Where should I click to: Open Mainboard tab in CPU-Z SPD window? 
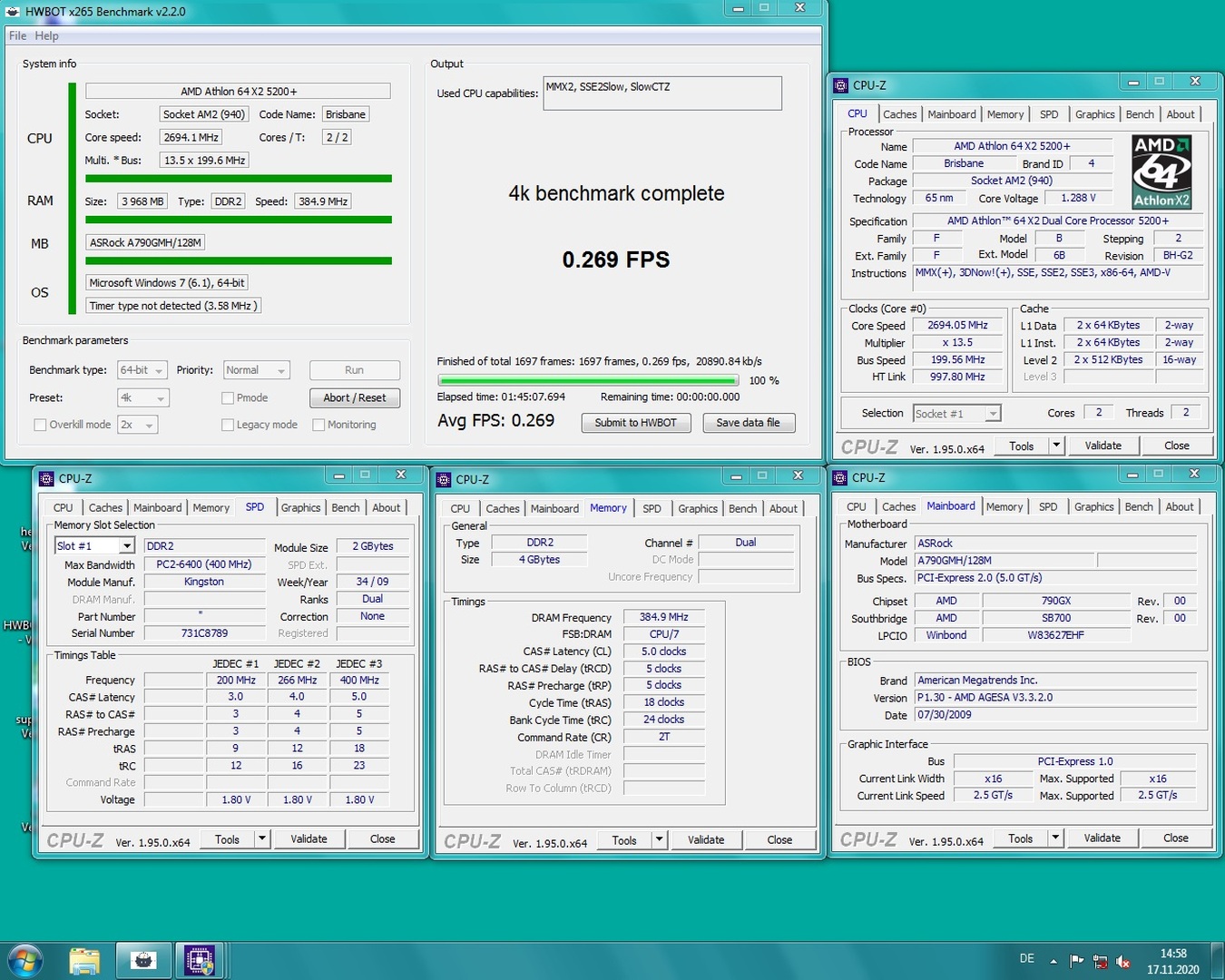[x=158, y=508]
